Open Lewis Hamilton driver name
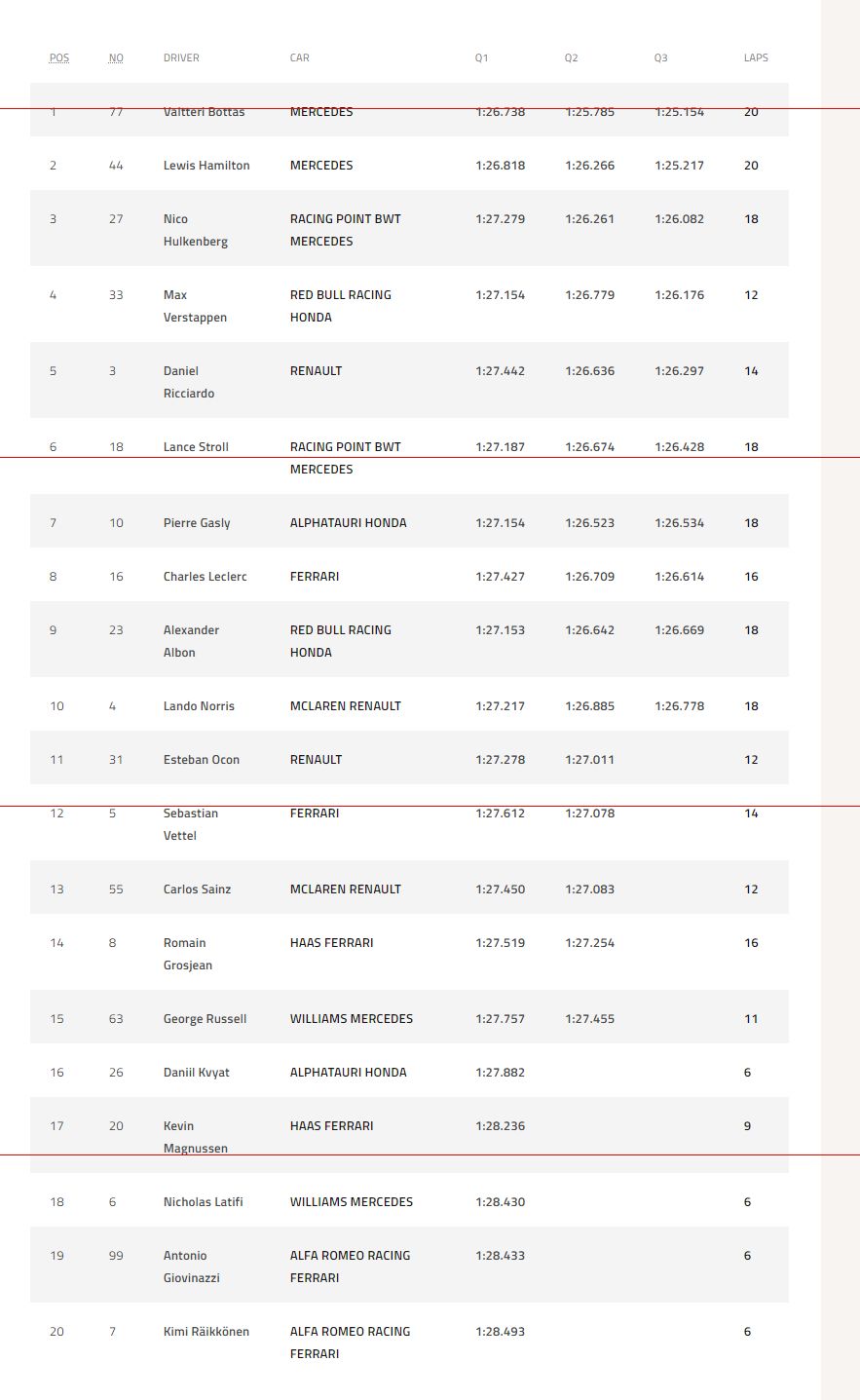Screen dimensions: 860x1400 [206, 166]
